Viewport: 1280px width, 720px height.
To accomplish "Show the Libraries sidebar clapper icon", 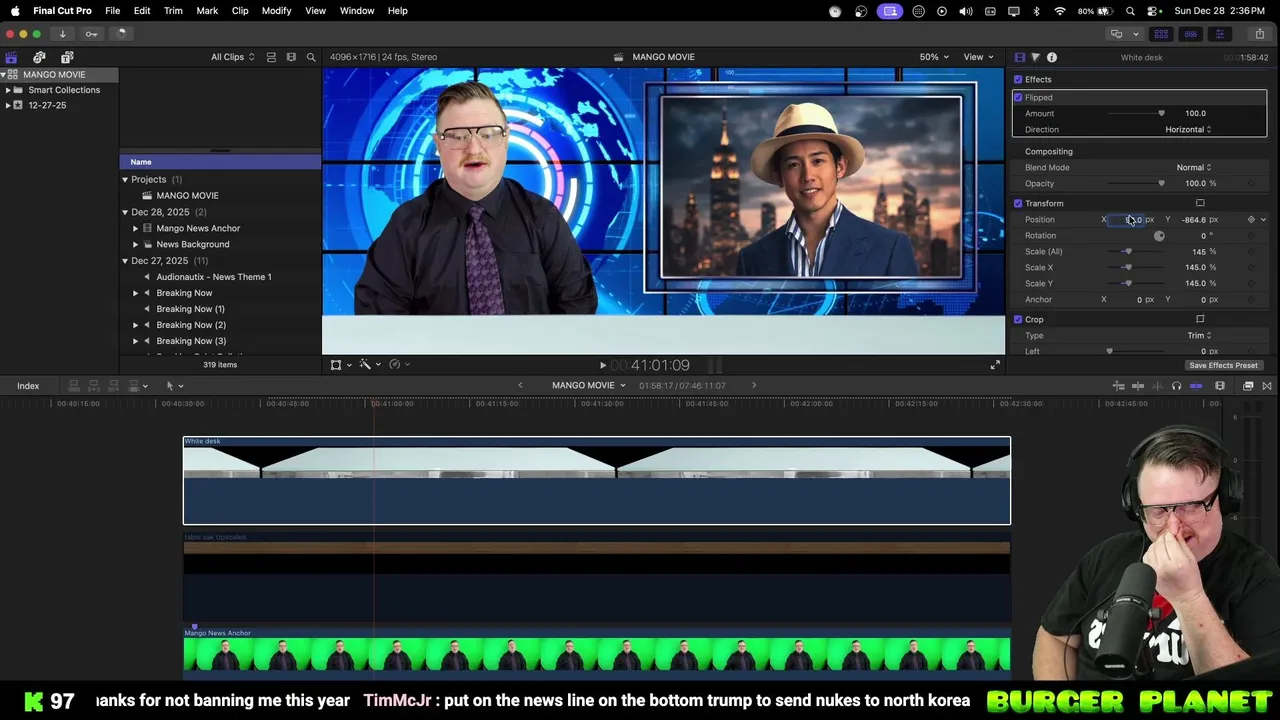I will 11,57.
